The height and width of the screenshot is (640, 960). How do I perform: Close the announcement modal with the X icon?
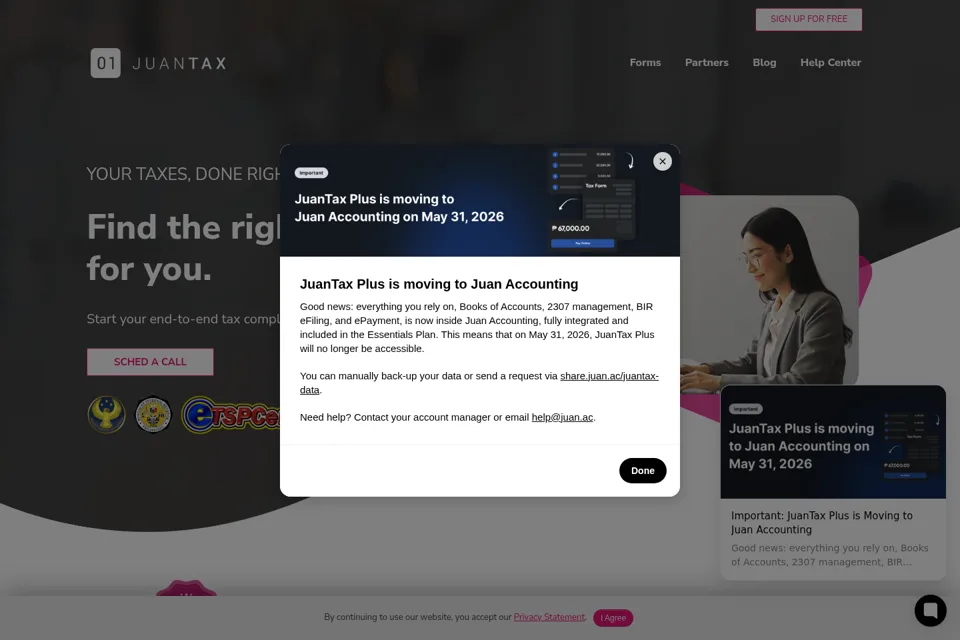click(662, 161)
